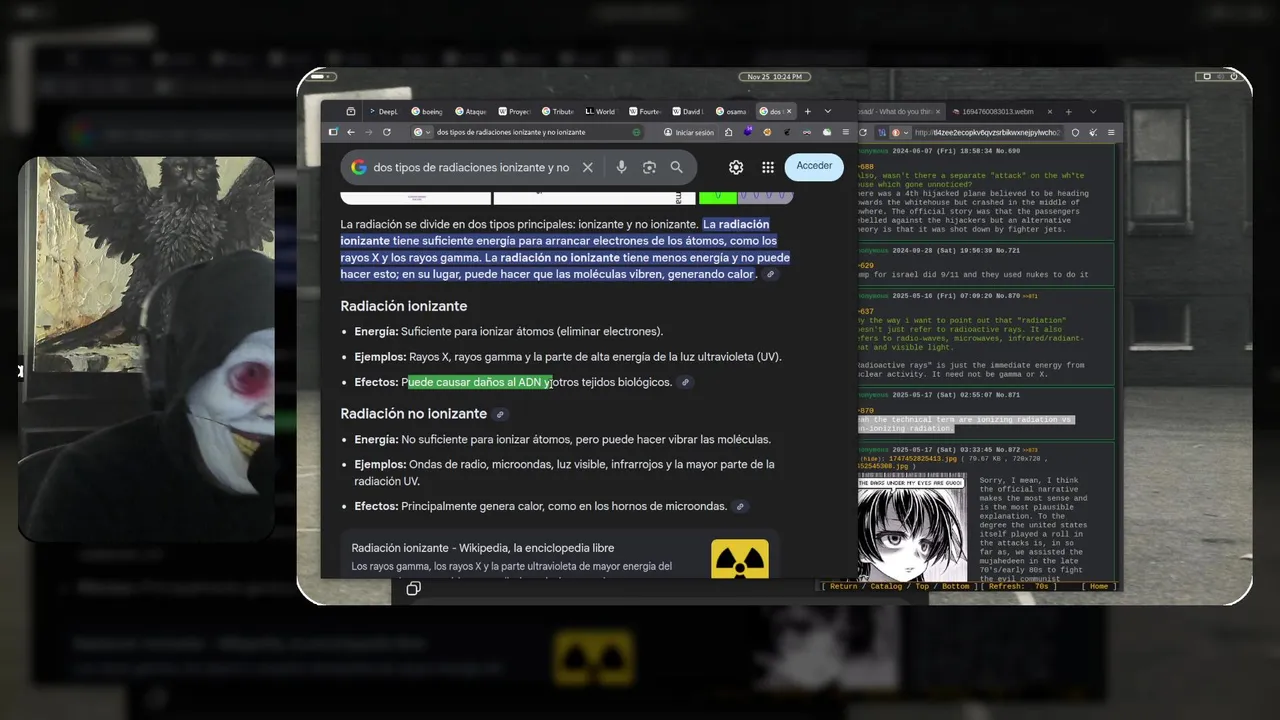Viewport: 1280px width, 720px height.
Task: Reload the page in right browser
Action: pyautogui.click(x=863, y=132)
